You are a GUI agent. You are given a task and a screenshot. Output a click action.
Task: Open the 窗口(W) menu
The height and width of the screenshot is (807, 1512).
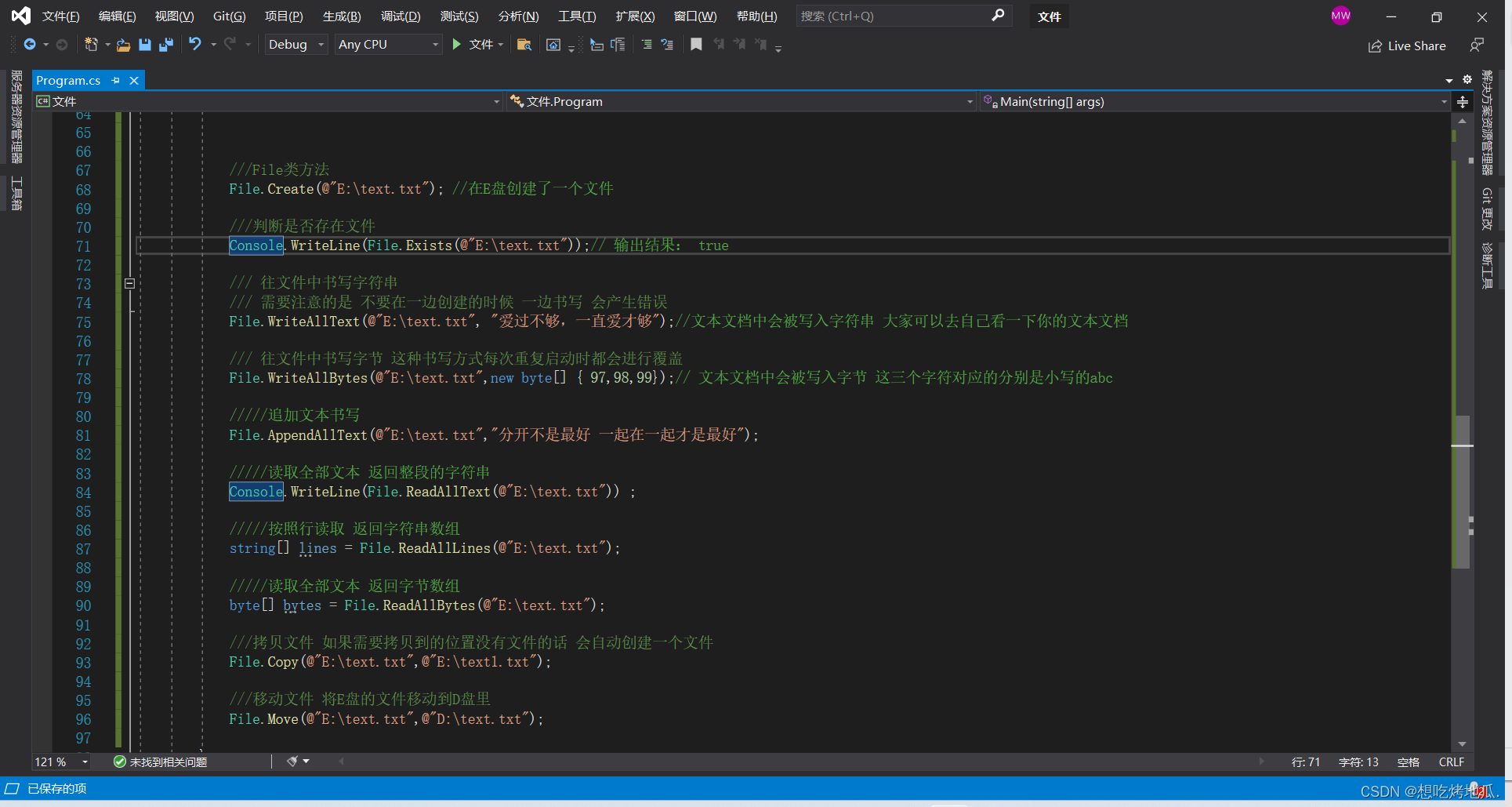pos(695,16)
